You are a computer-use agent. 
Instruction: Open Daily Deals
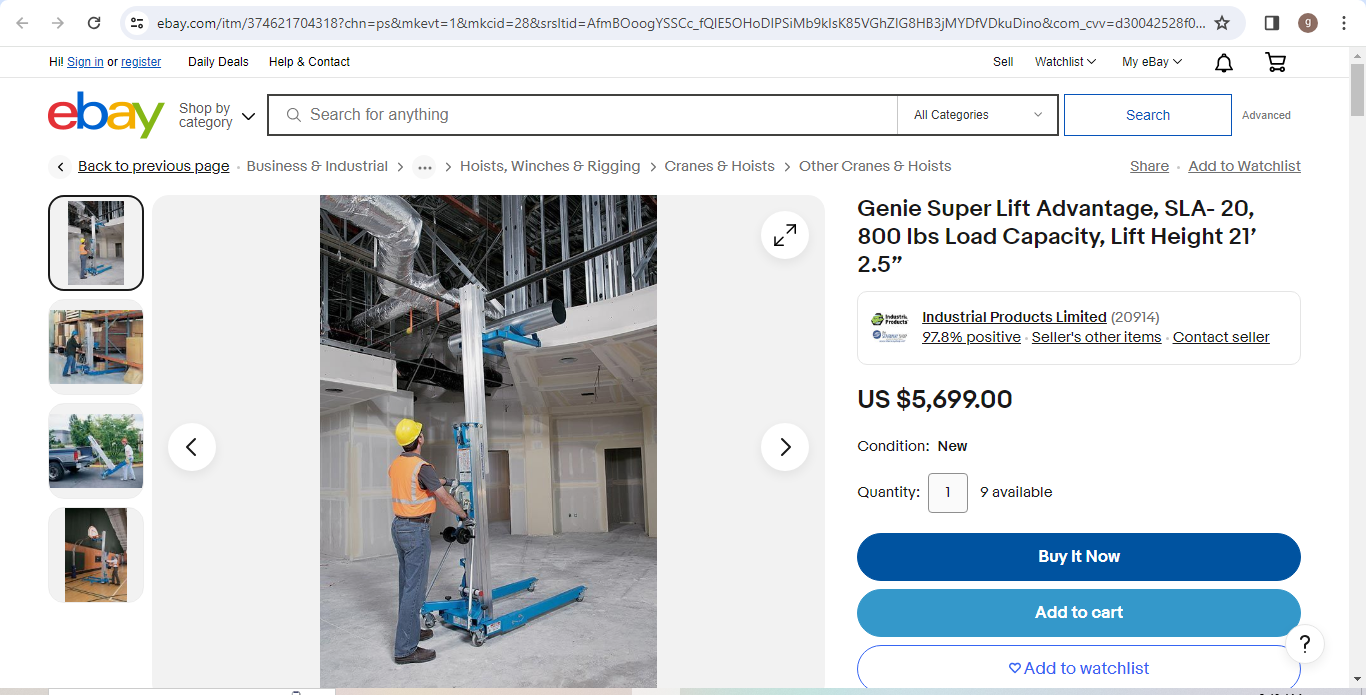(218, 62)
